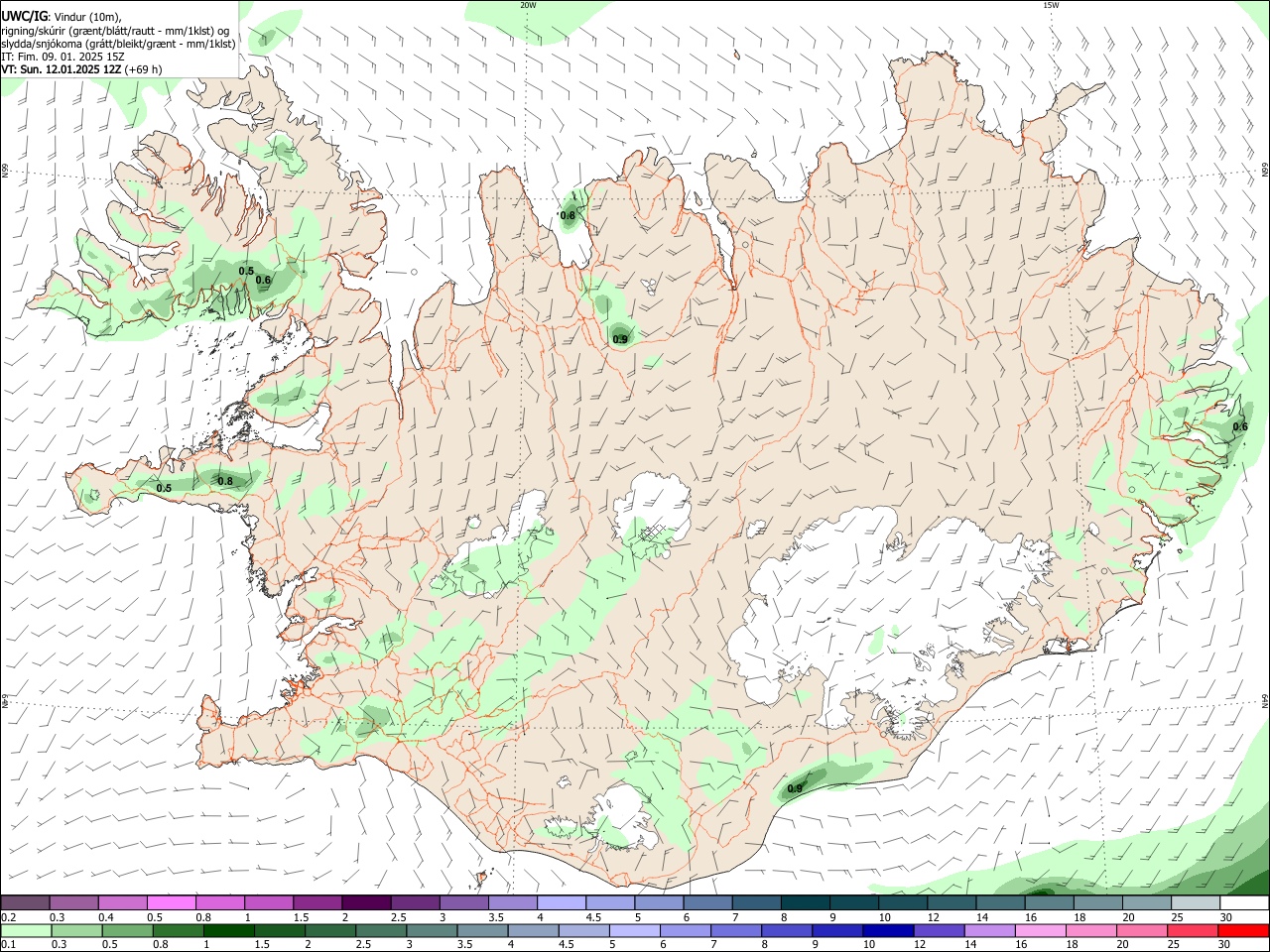Click the '0.1' label under the green legend row
This screenshot has height=952, width=1270.
pos(8,945)
